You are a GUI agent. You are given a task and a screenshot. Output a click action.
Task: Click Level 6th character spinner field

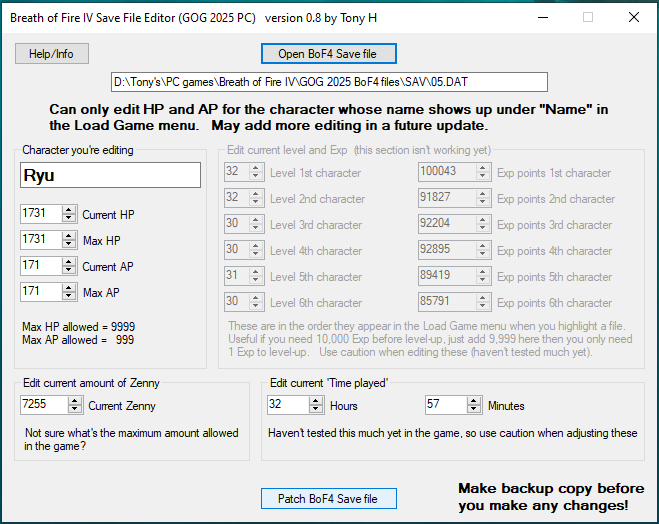tap(244, 302)
